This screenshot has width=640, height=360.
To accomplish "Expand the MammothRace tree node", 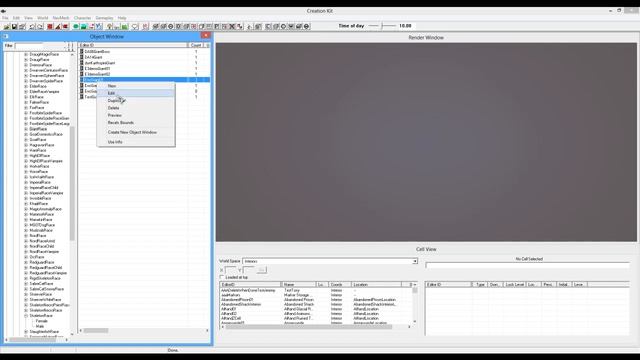I will tap(26, 214).
